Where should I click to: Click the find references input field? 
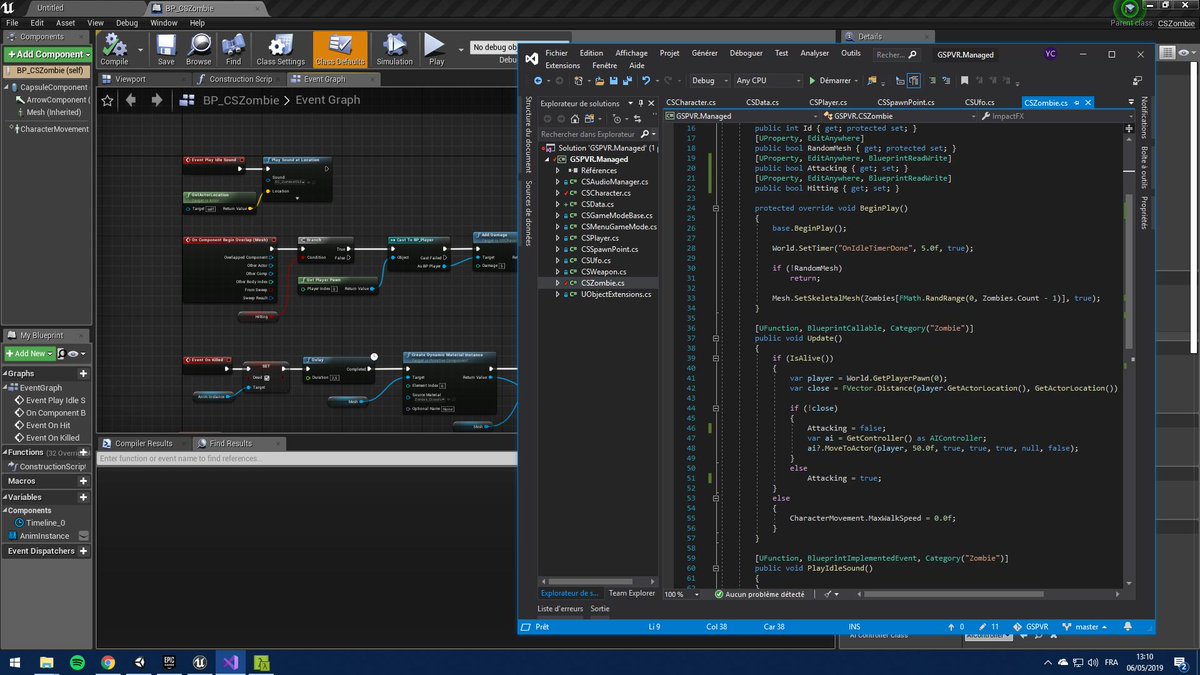pos(300,457)
